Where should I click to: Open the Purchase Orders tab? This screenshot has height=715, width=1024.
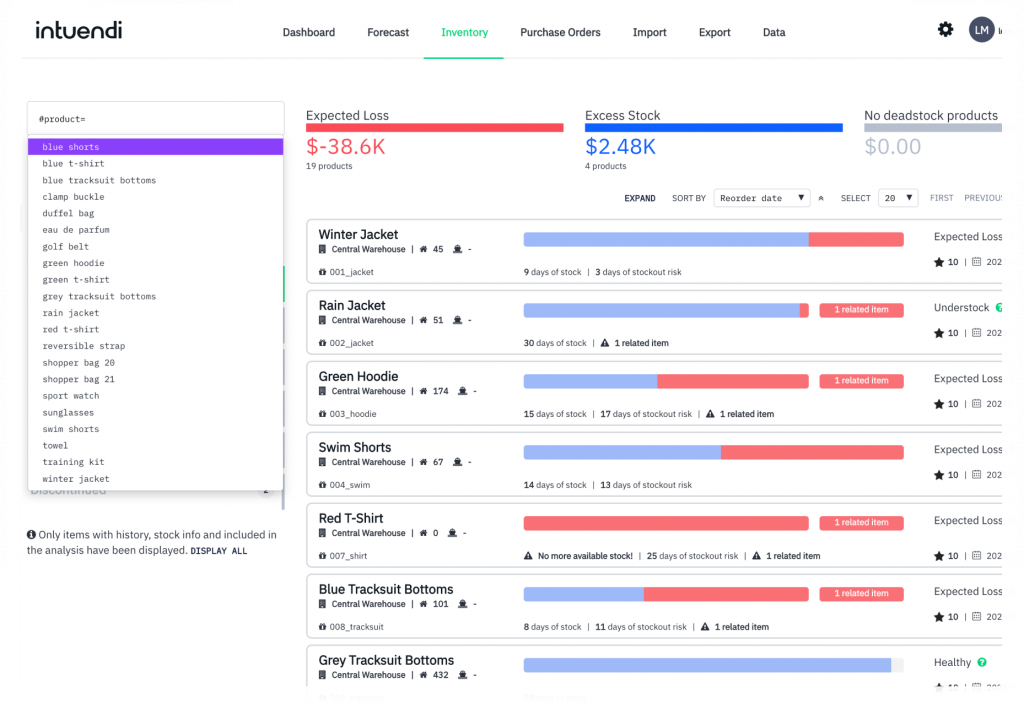560,33
